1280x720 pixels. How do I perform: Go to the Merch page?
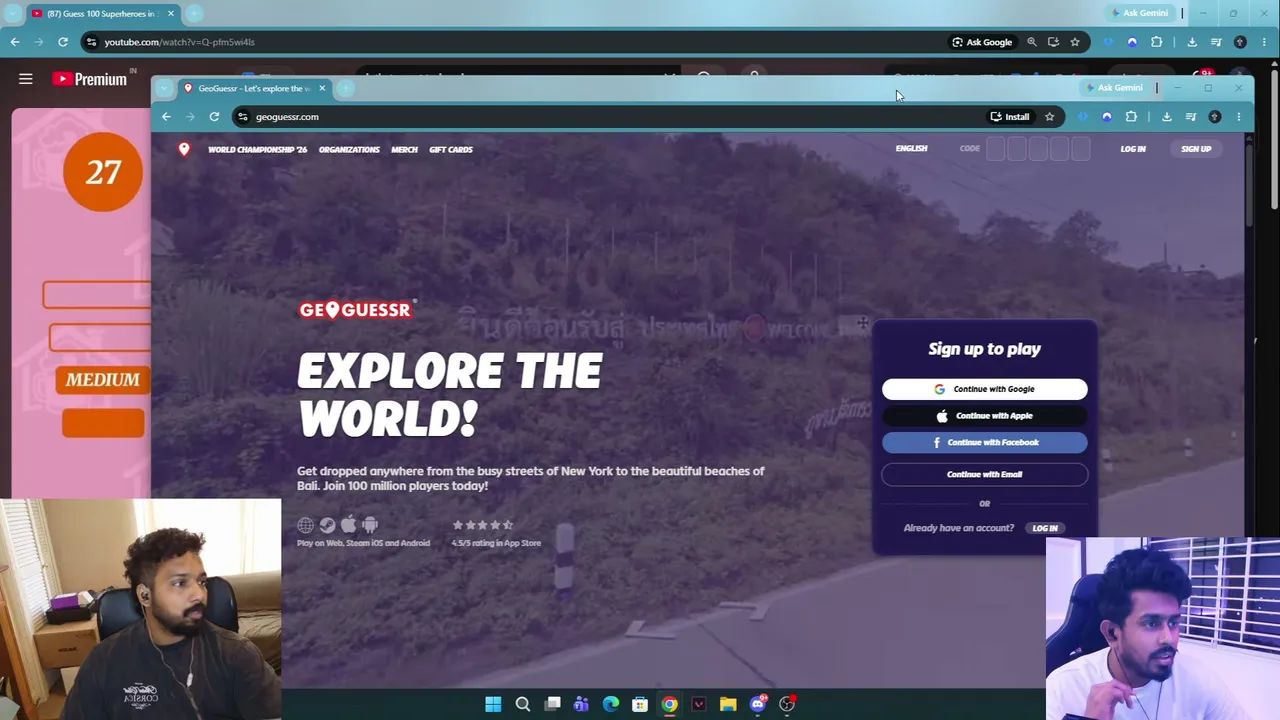click(x=404, y=150)
